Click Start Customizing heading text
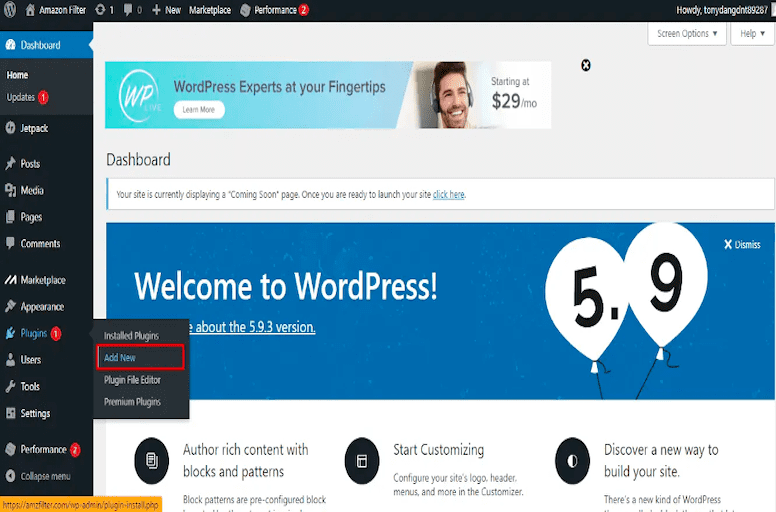Image resolution: width=776 pixels, height=512 pixels. tap(438, 450)
